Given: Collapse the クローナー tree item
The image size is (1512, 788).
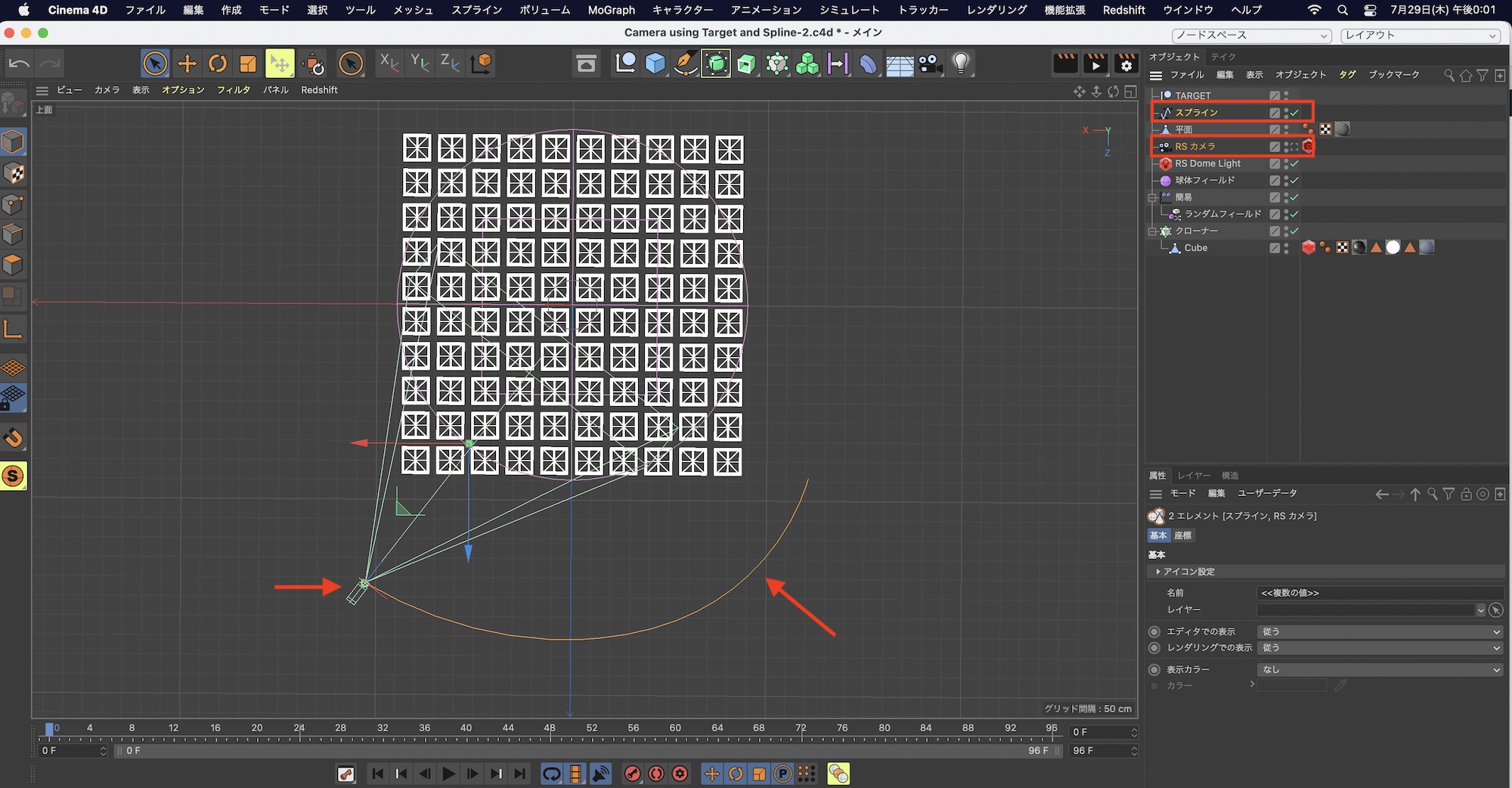Looking at the screenshot, I should pos(1152,231).
